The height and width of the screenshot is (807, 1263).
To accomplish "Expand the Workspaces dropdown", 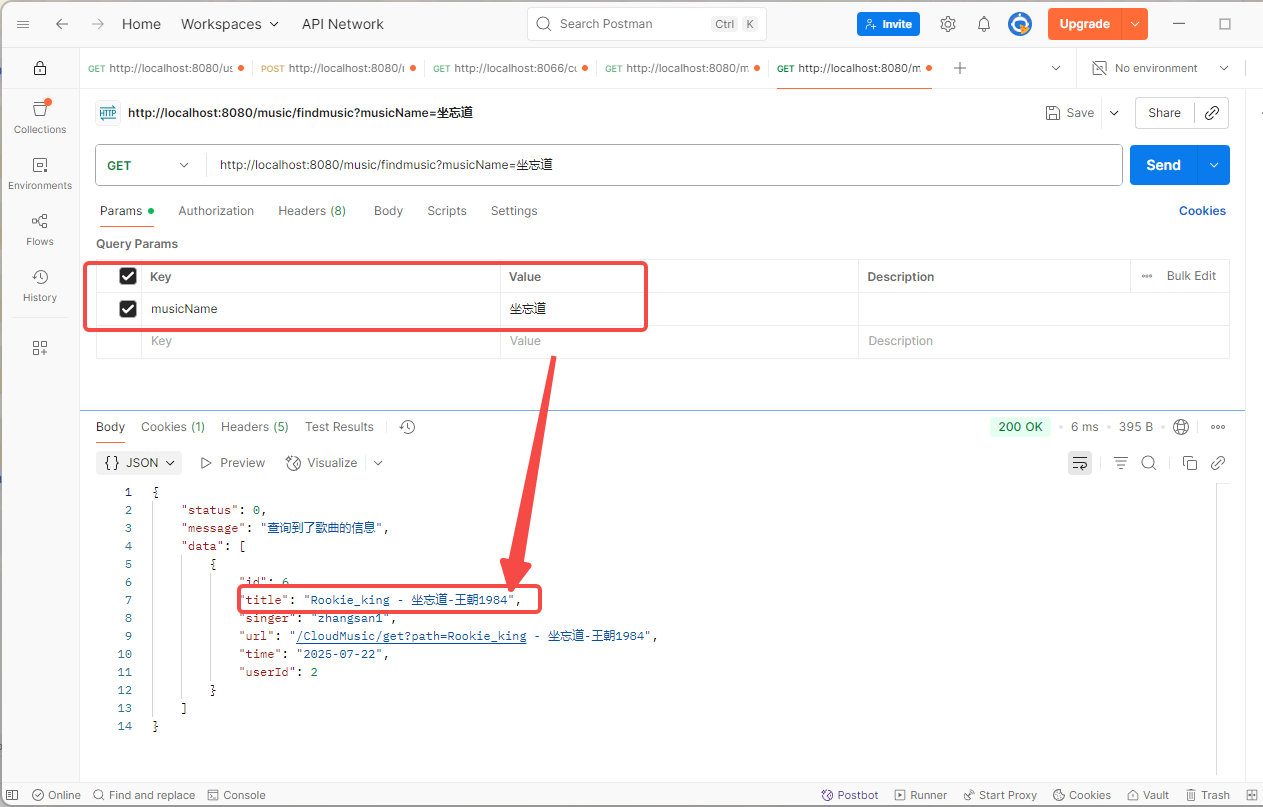I will (x=230, y=24).
